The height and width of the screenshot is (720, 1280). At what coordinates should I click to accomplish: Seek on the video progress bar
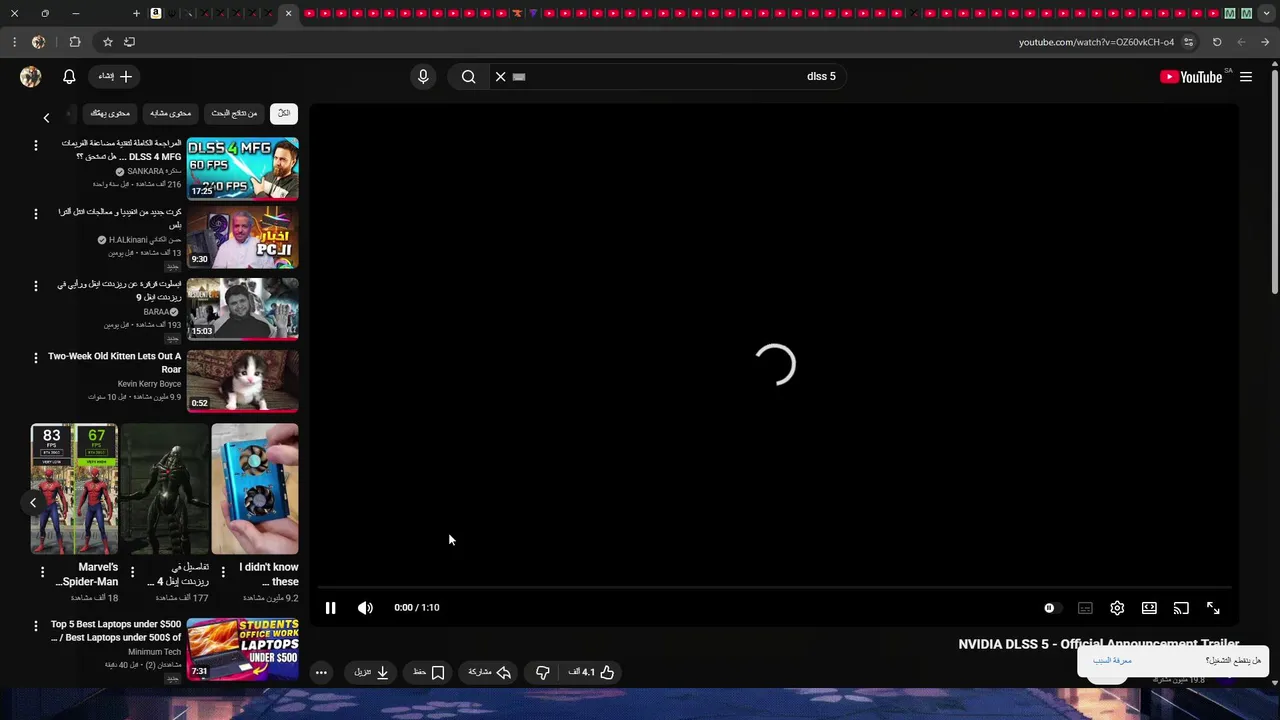pos(774,588)
